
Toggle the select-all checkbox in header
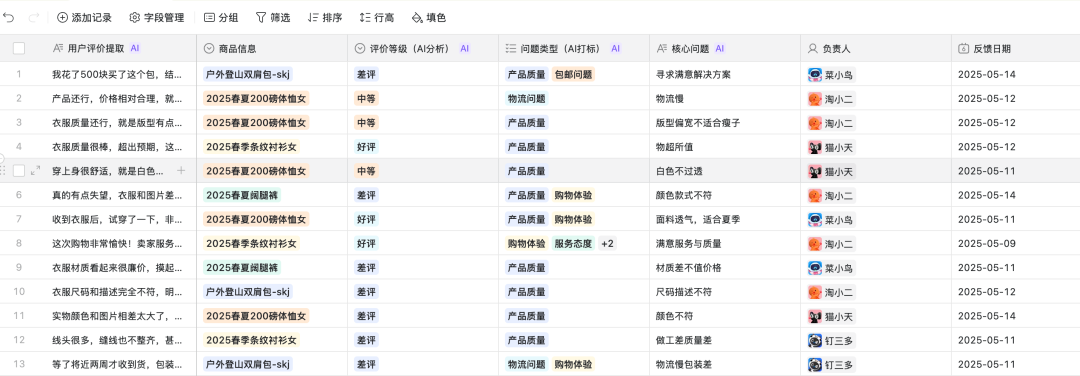(x=19, y=48)
